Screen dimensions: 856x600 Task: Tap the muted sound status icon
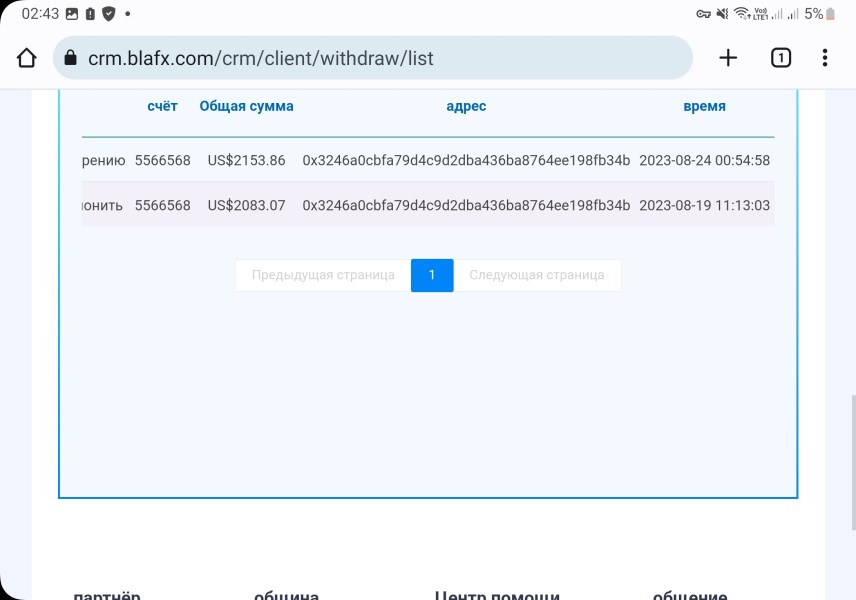pyautogui.click(x=722, y=14)
